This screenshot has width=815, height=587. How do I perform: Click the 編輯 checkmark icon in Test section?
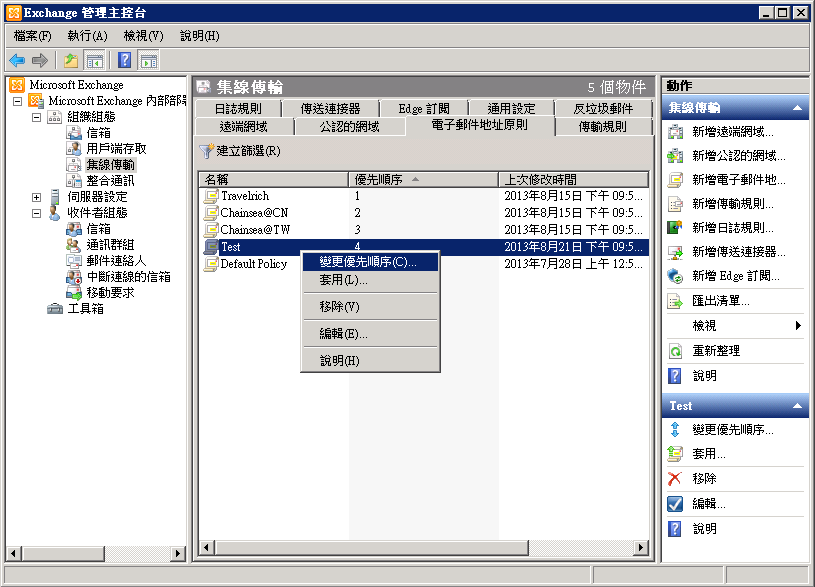pyautogui.click(x=675, y=504)
